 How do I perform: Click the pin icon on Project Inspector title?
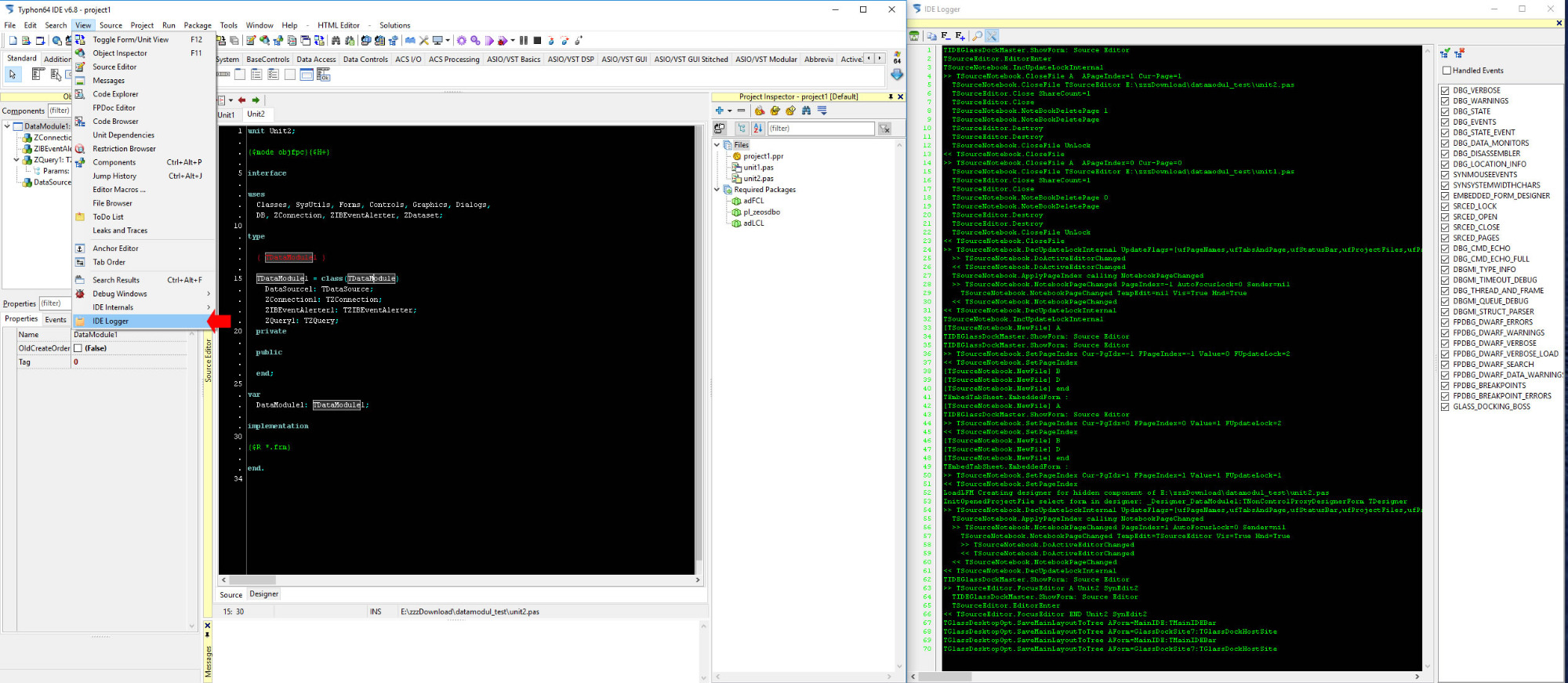(891, 97)
